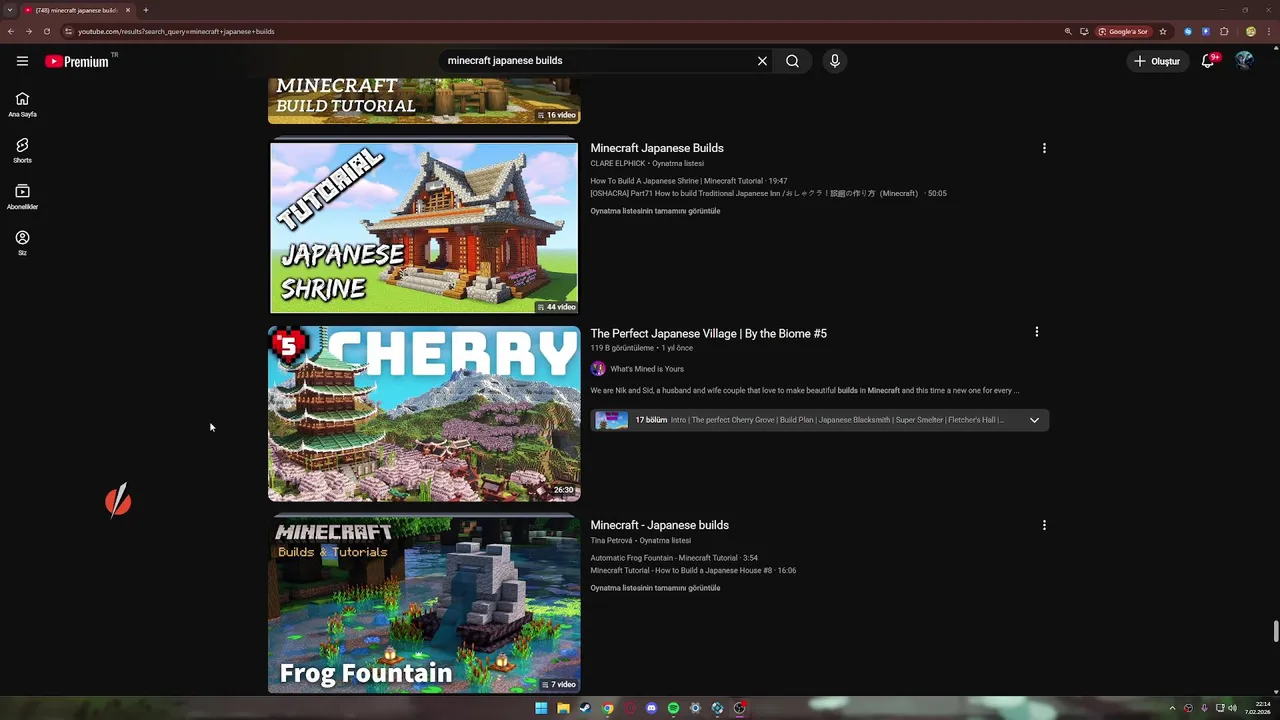Bookmark this page with the star
The width and height of the screenshot is (1280, 720).
[x=1163, y=31]
